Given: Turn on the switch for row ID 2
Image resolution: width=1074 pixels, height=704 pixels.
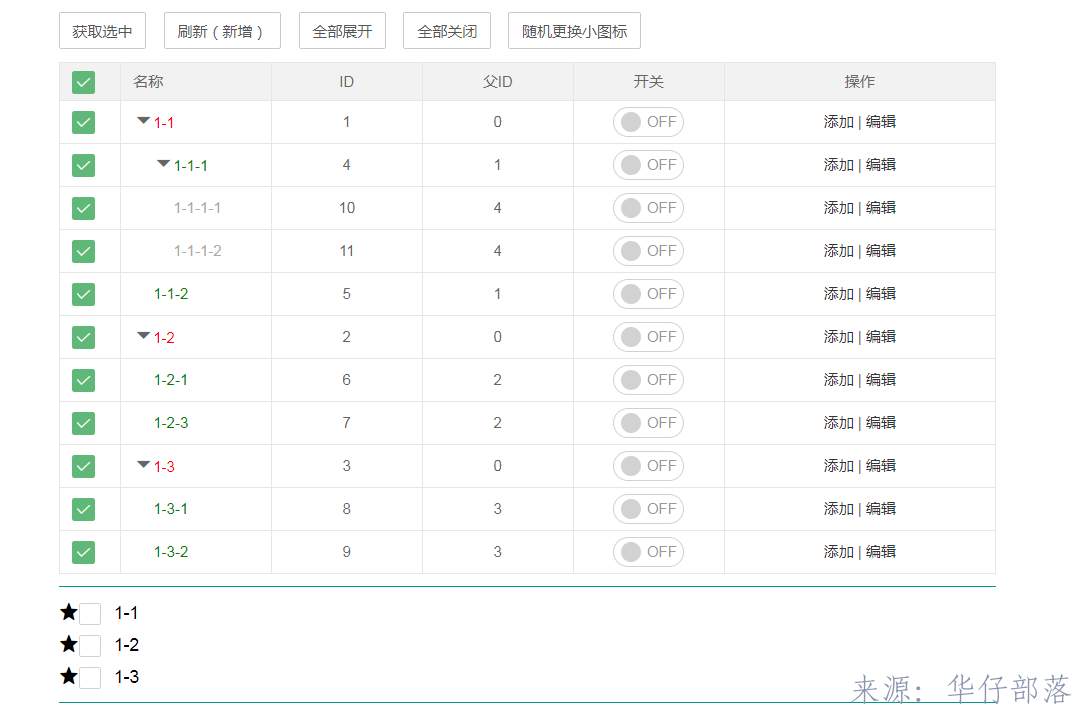Looking at the screenshot, I should coord(648,337).
